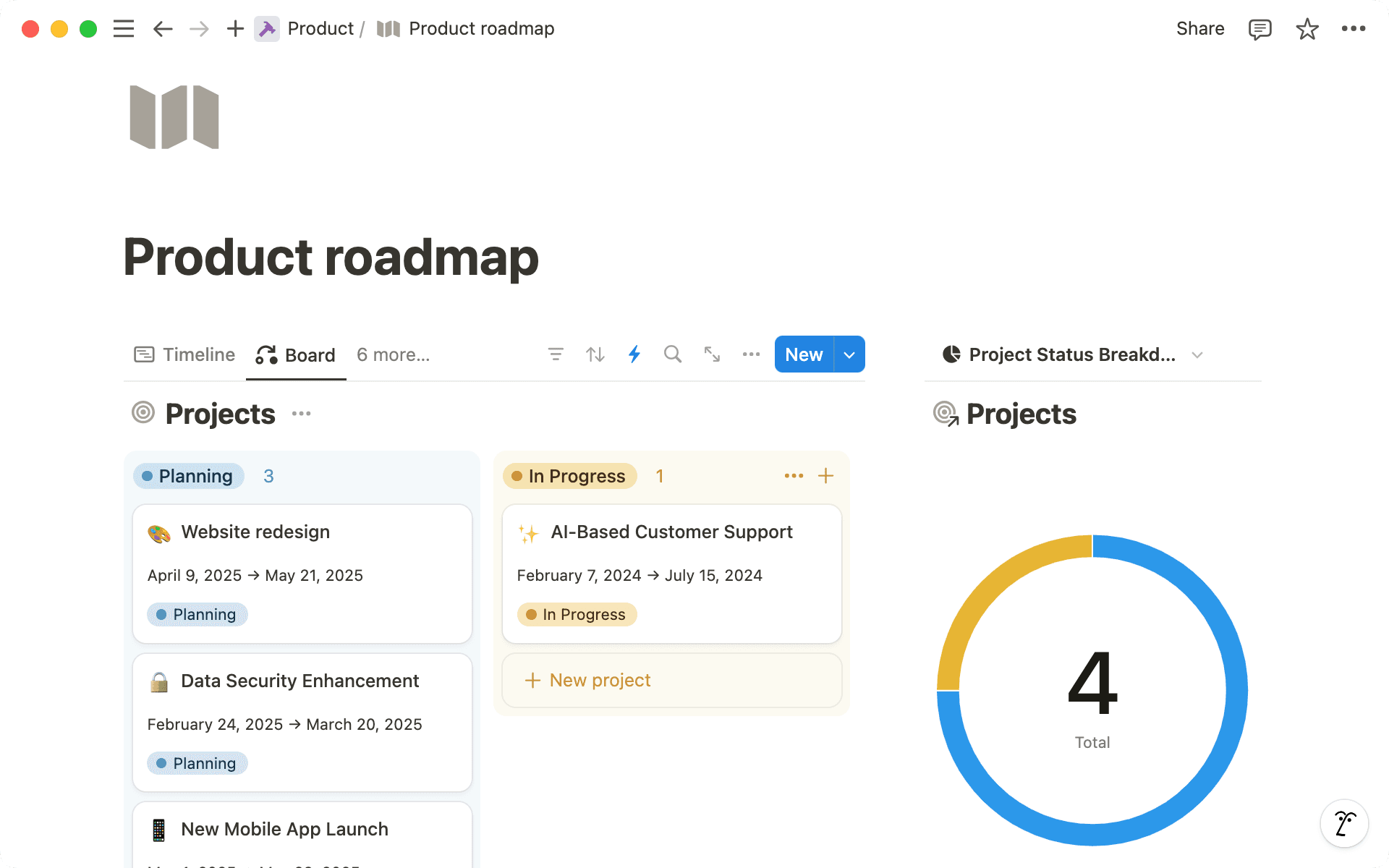The height and width of the screenshot is (868, 1389).
Task: Open the Product breadcrumb page
Action: (320, 28)
